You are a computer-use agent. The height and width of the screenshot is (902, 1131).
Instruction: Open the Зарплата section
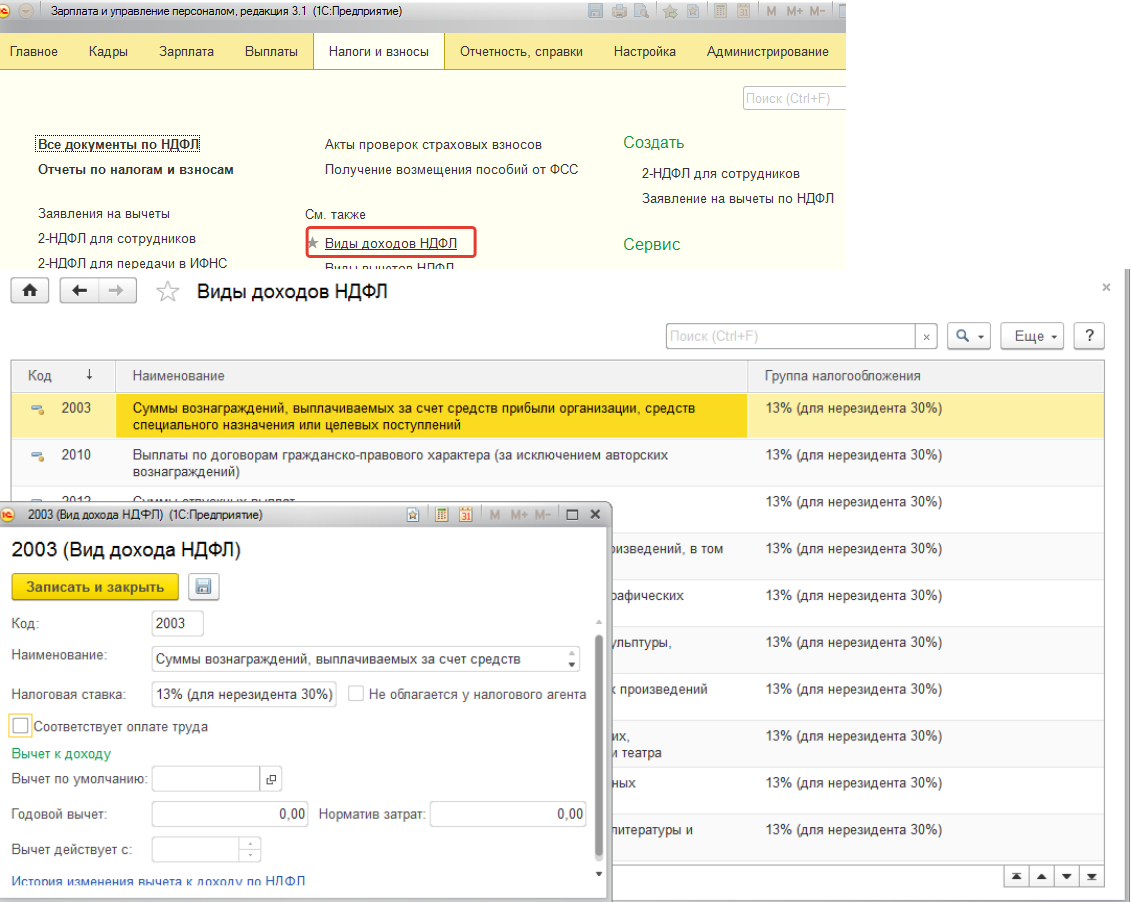(x=186, y=52)
